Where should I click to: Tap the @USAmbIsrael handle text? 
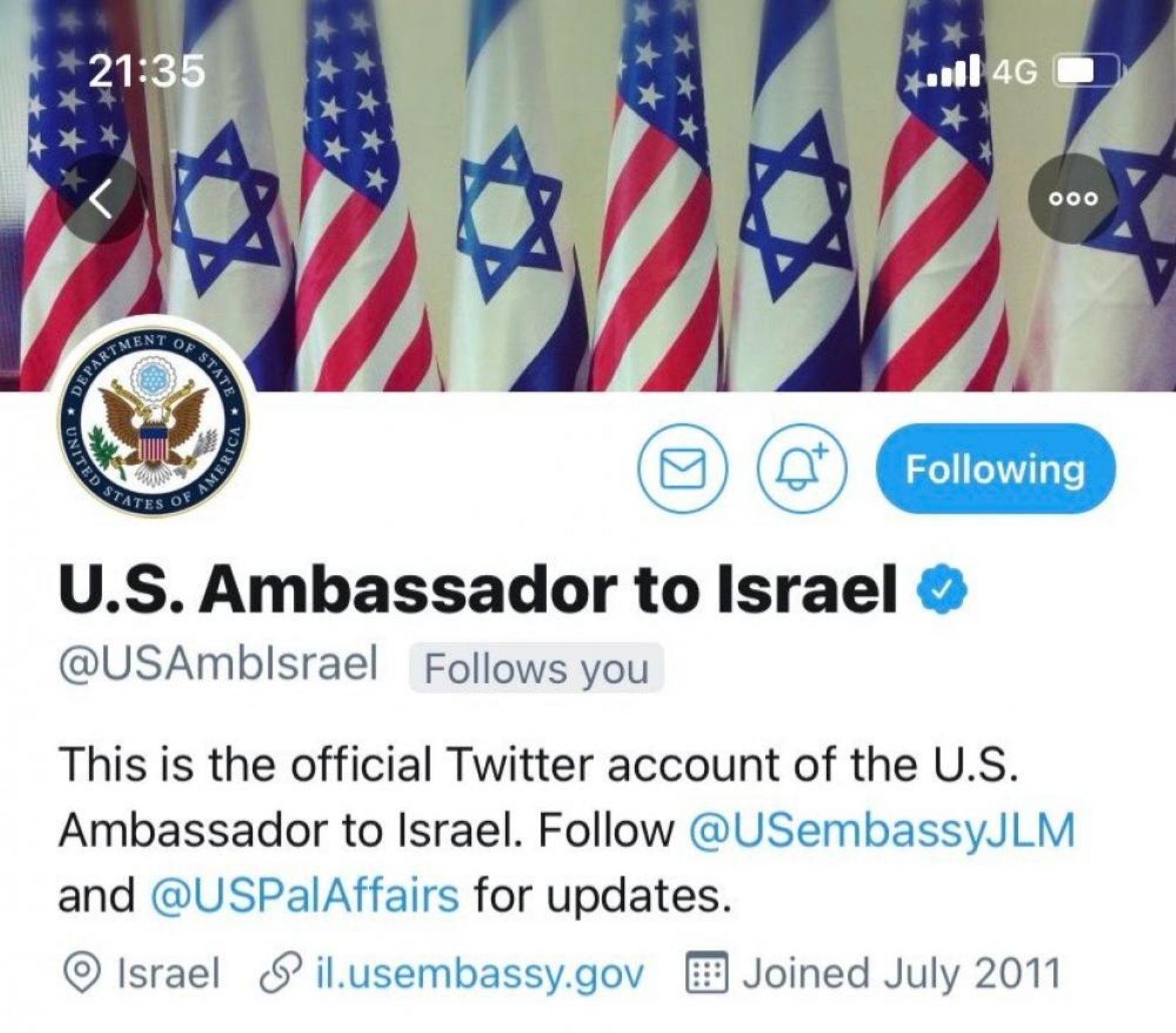[218, 663]
